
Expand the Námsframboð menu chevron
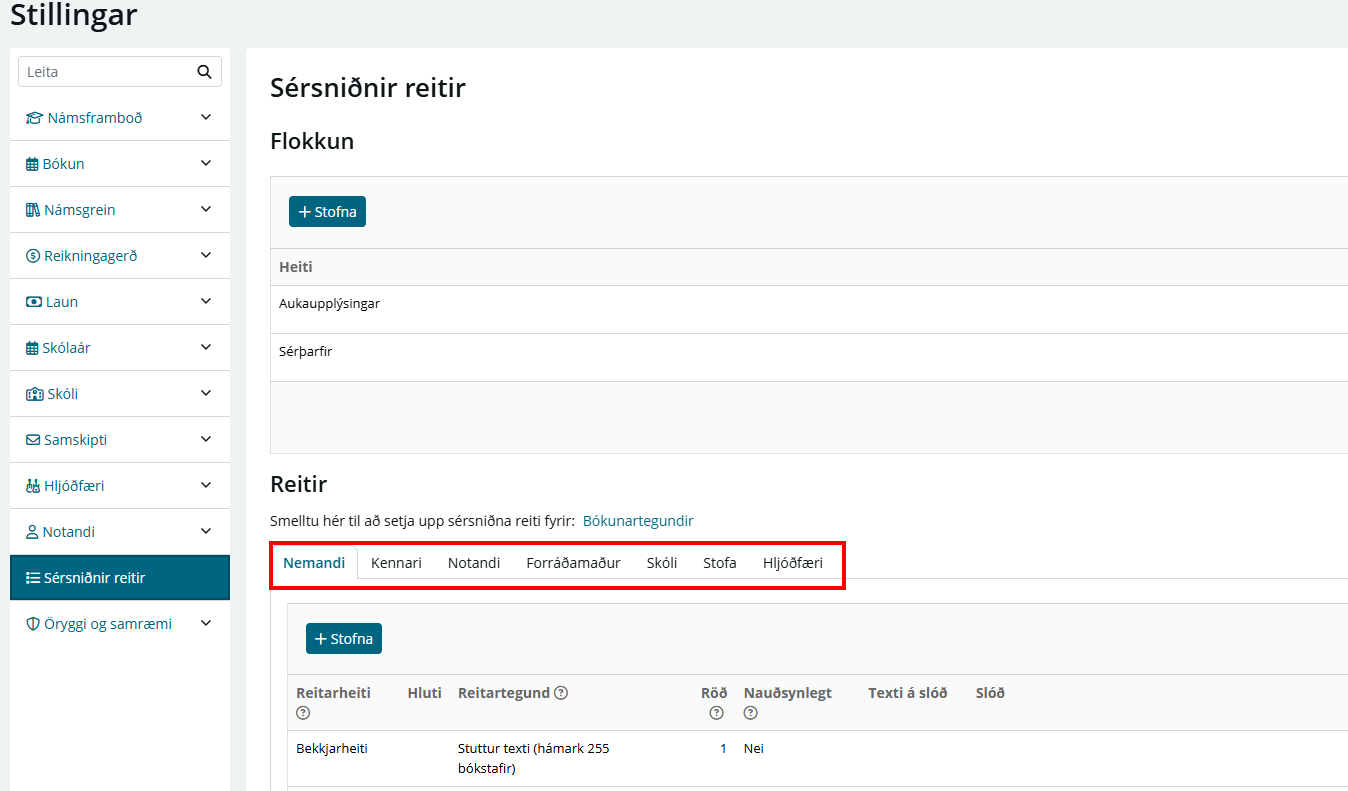206,117
